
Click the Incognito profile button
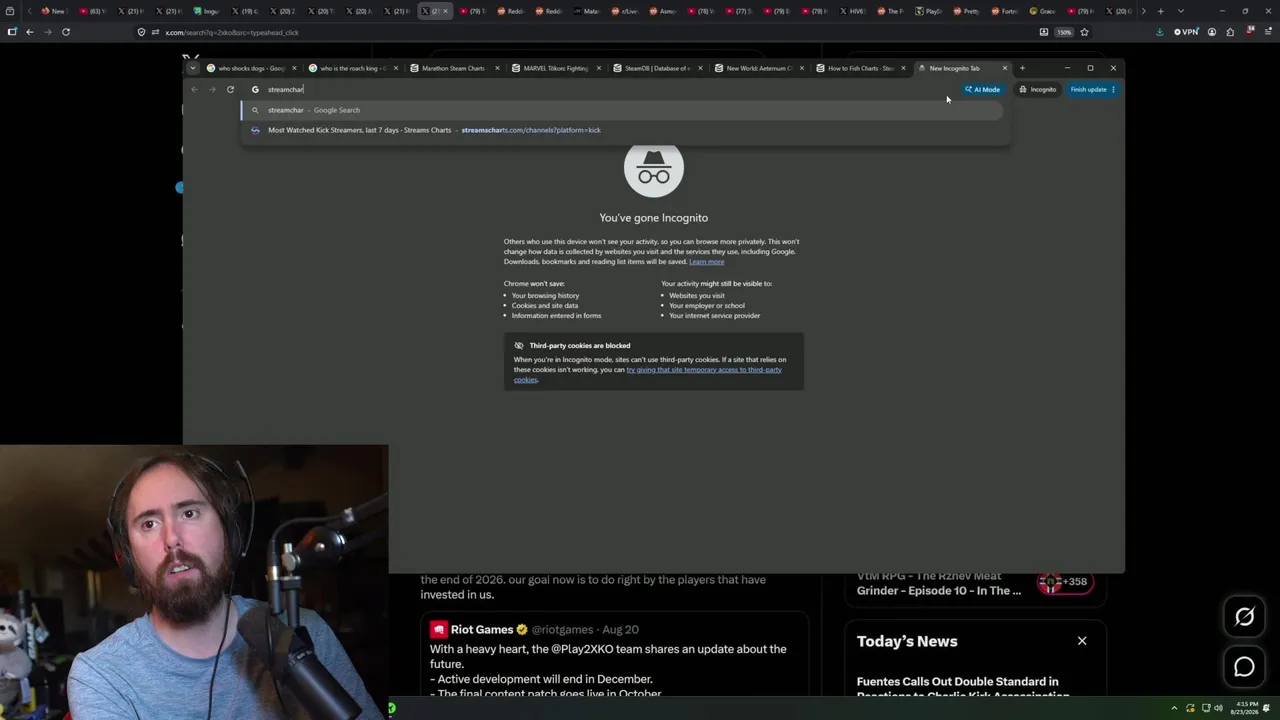tap(1037, 90)
